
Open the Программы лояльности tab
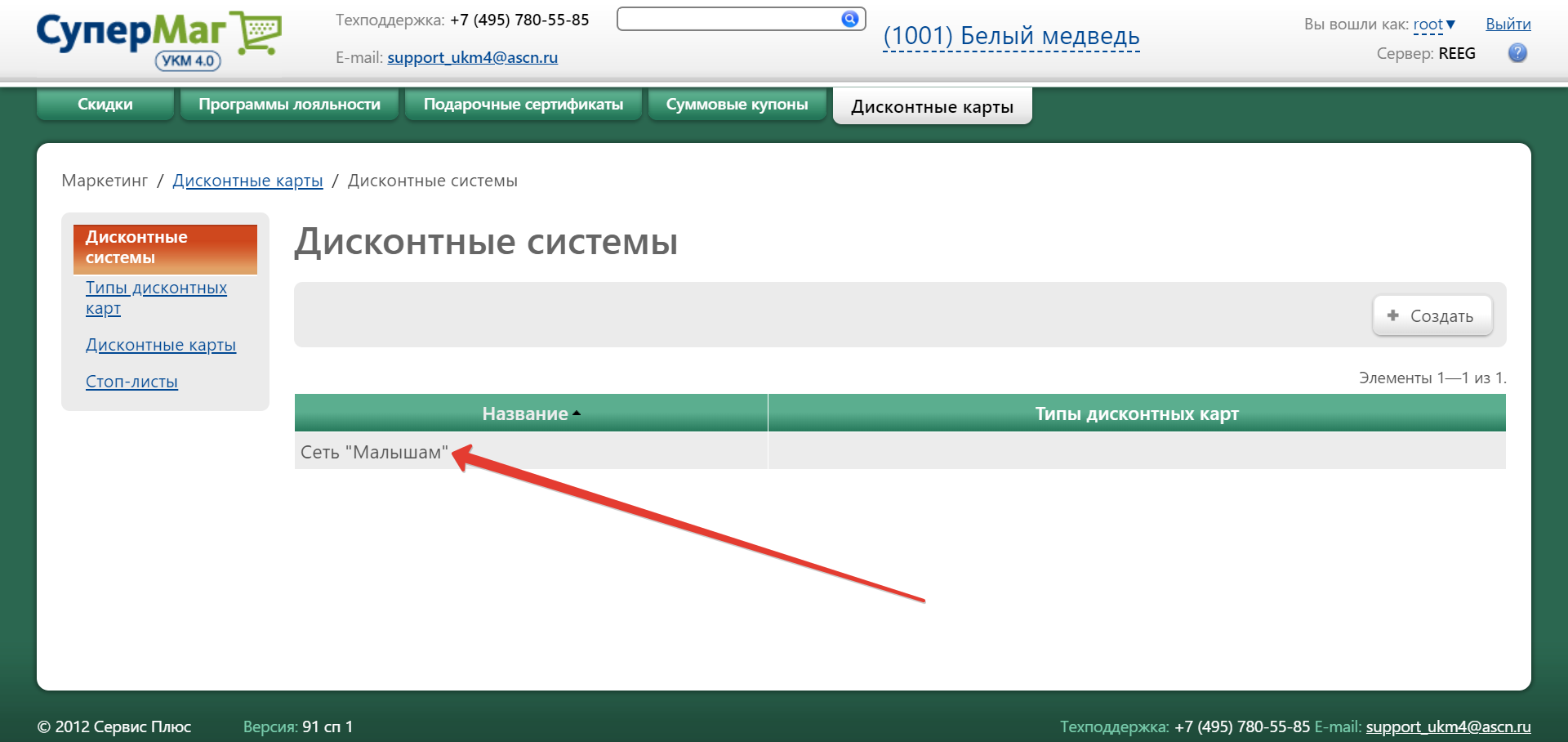289,105
